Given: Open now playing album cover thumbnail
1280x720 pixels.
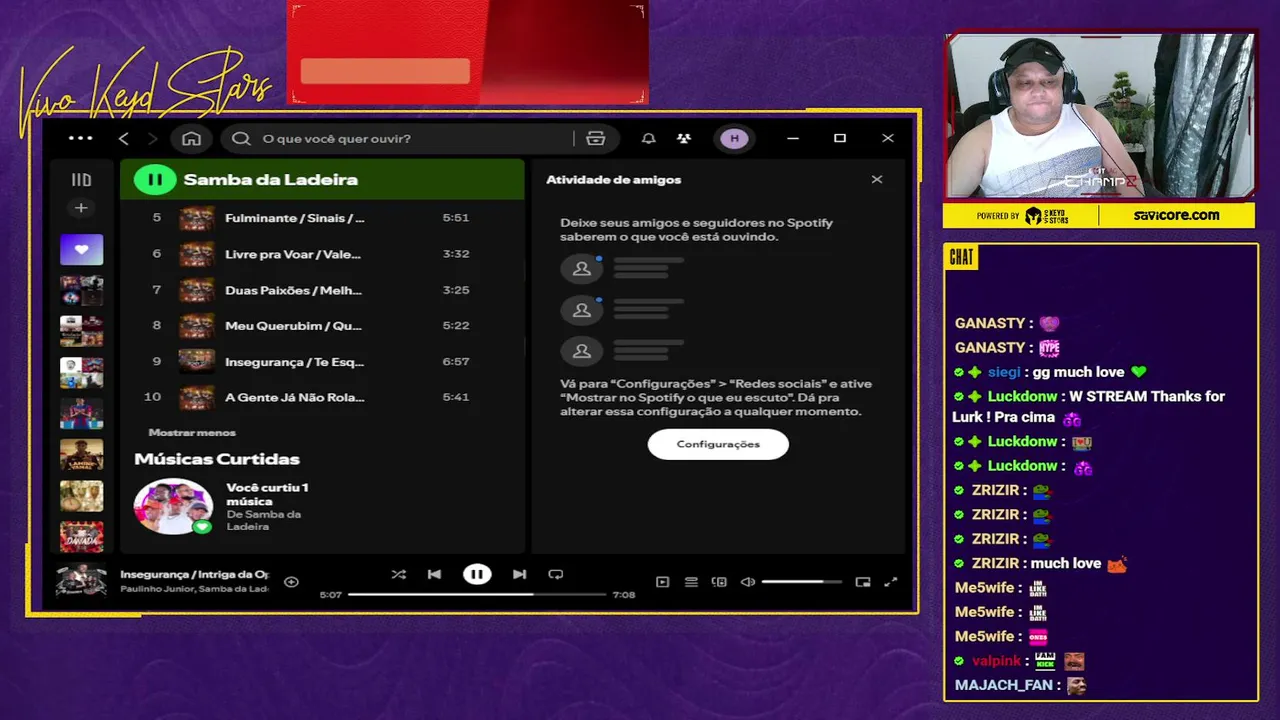Looking at the screenshot, I should [x=81, y=581].
